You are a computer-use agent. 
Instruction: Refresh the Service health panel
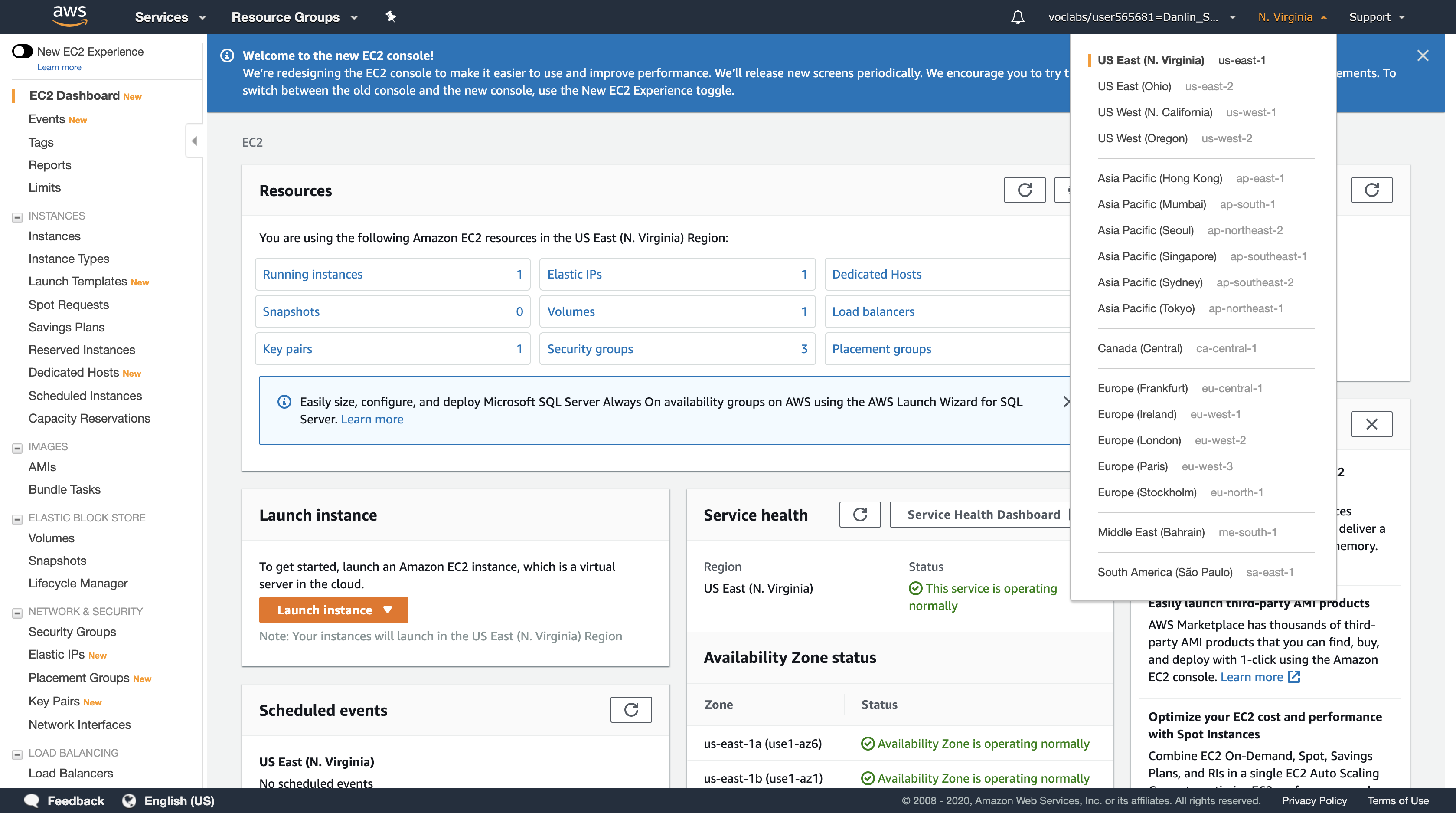[860, 515]
